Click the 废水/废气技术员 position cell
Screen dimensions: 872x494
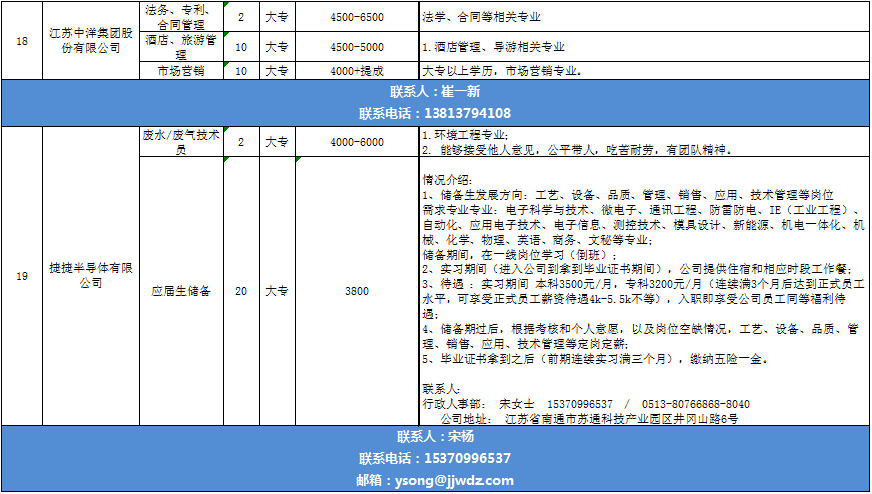(x=180, y=142)
